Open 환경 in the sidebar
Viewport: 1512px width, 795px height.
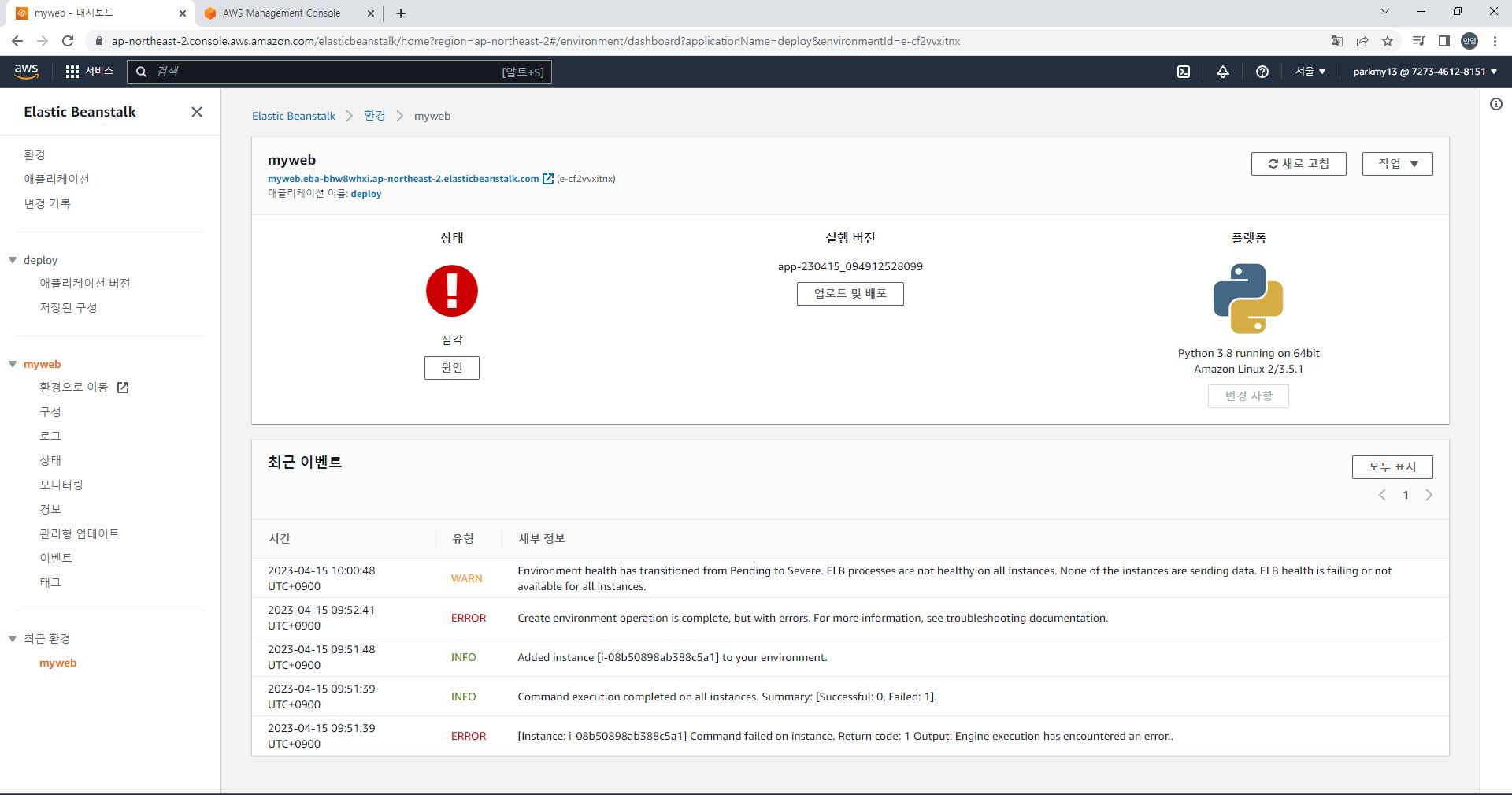35,154
